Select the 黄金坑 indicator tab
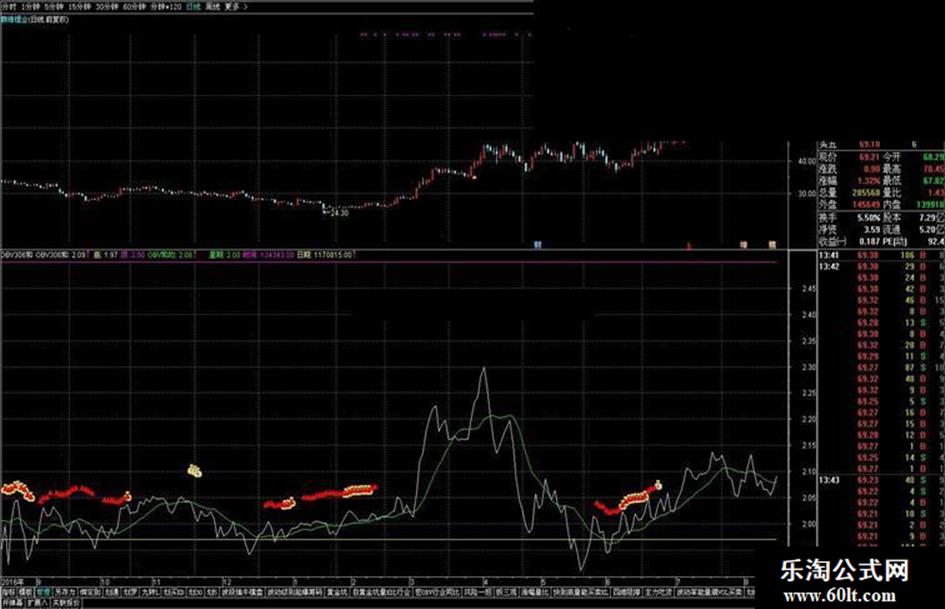 pos(337,592)
